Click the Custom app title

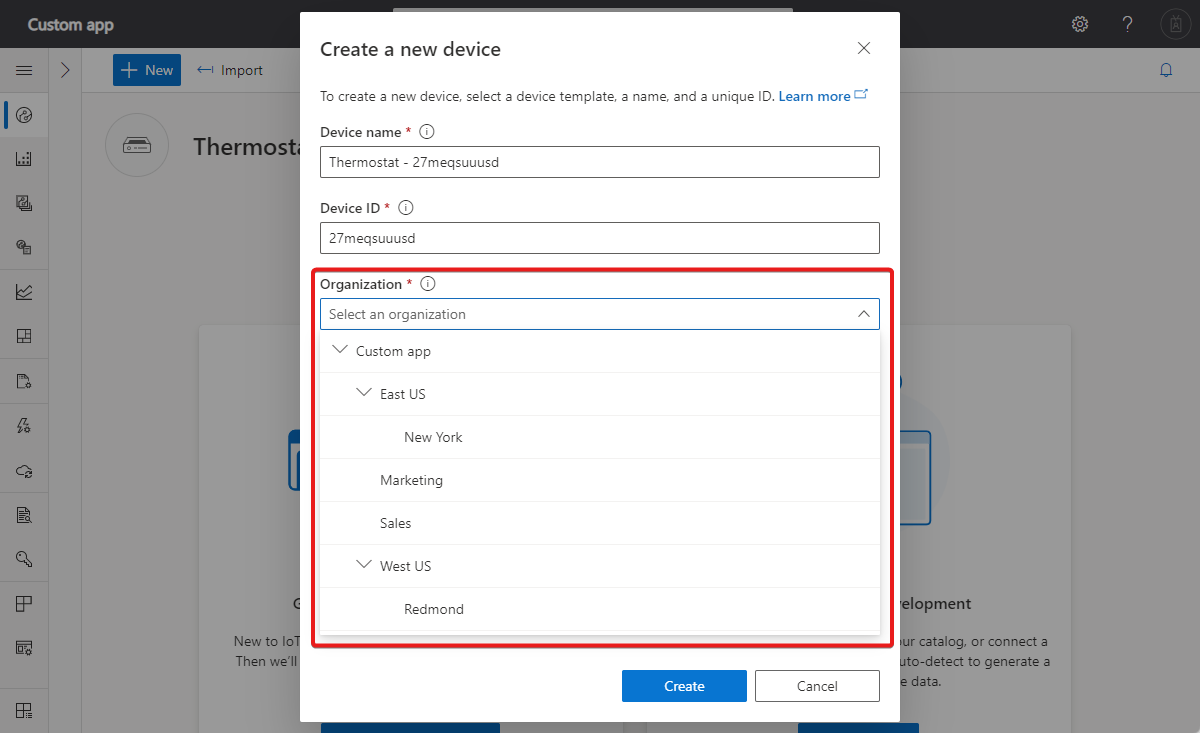70,25
